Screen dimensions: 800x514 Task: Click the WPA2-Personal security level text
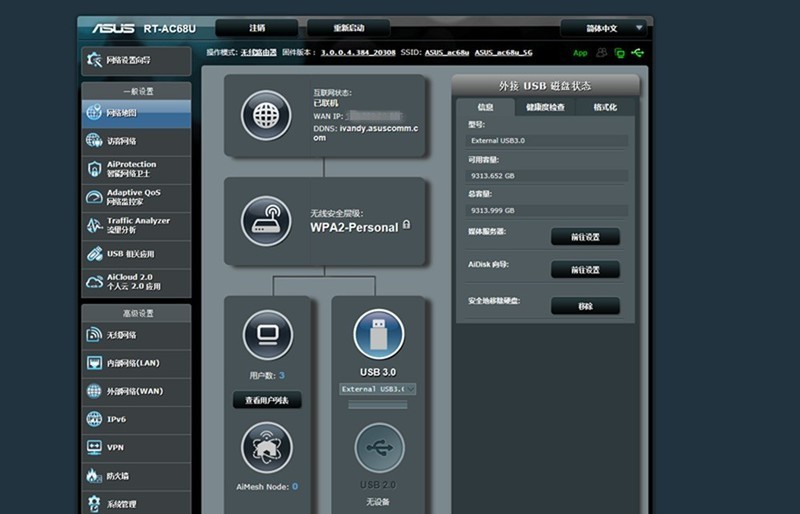coord(354,228)
